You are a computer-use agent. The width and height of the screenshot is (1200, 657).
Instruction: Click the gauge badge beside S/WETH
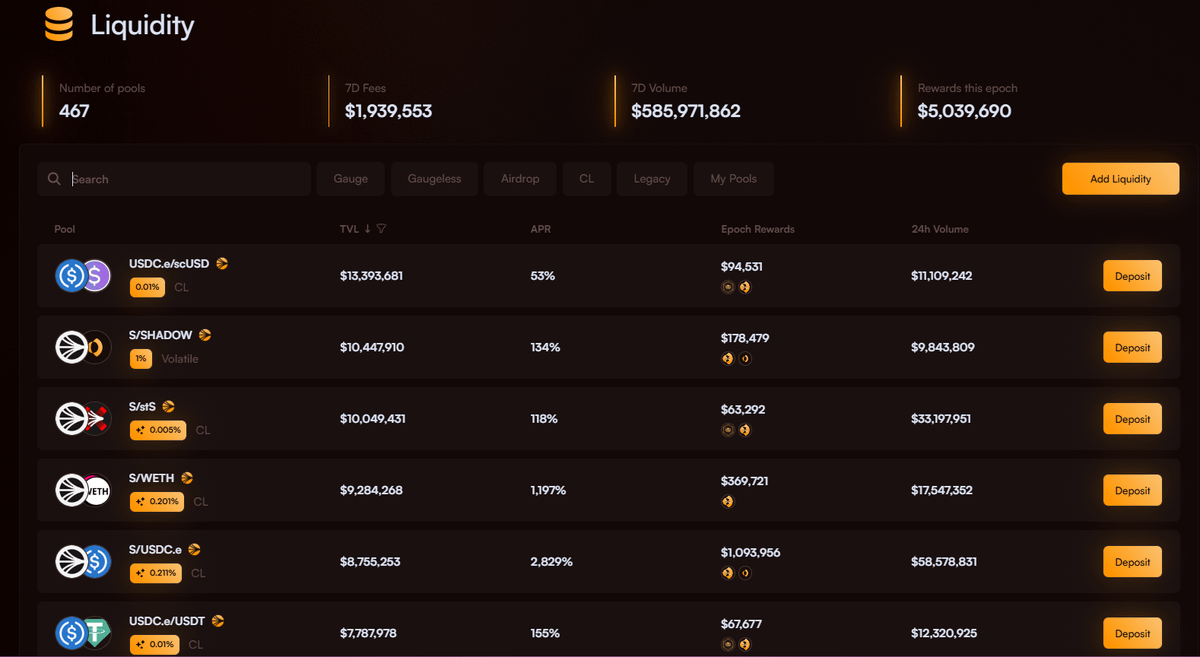pos(187,478)
